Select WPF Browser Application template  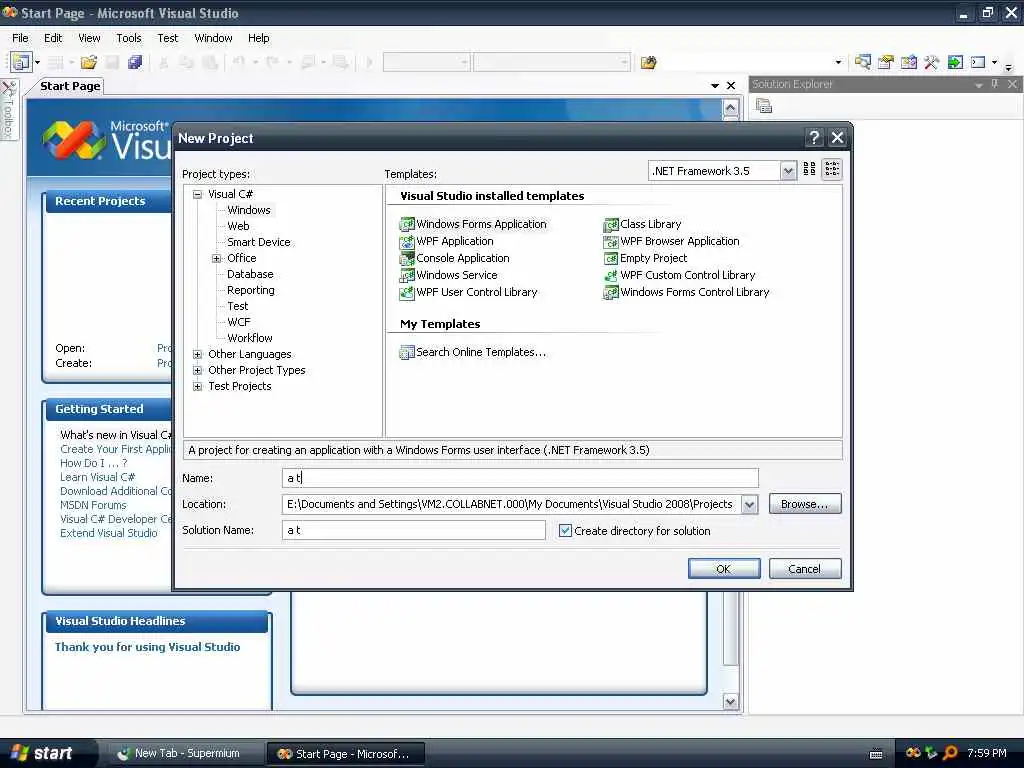(x=671, y=241)
